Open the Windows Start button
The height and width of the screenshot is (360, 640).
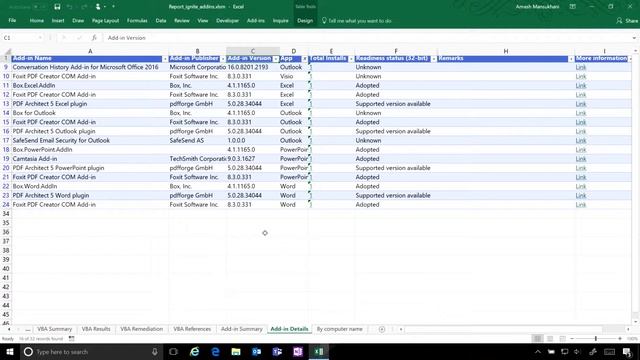click(x=10, y=351)
